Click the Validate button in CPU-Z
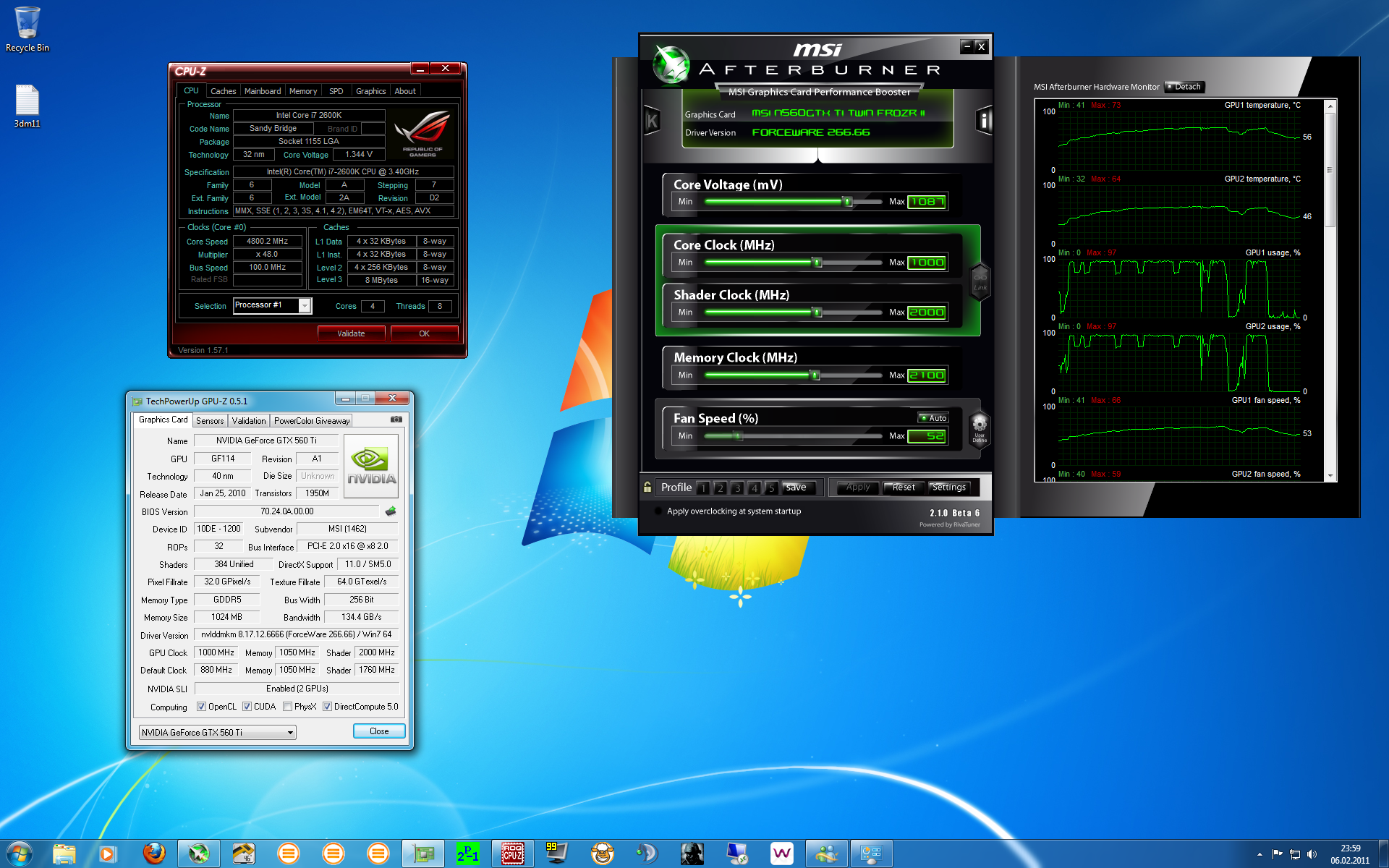The width and height of the screenshot is (1389, 868). pos(351,333)
